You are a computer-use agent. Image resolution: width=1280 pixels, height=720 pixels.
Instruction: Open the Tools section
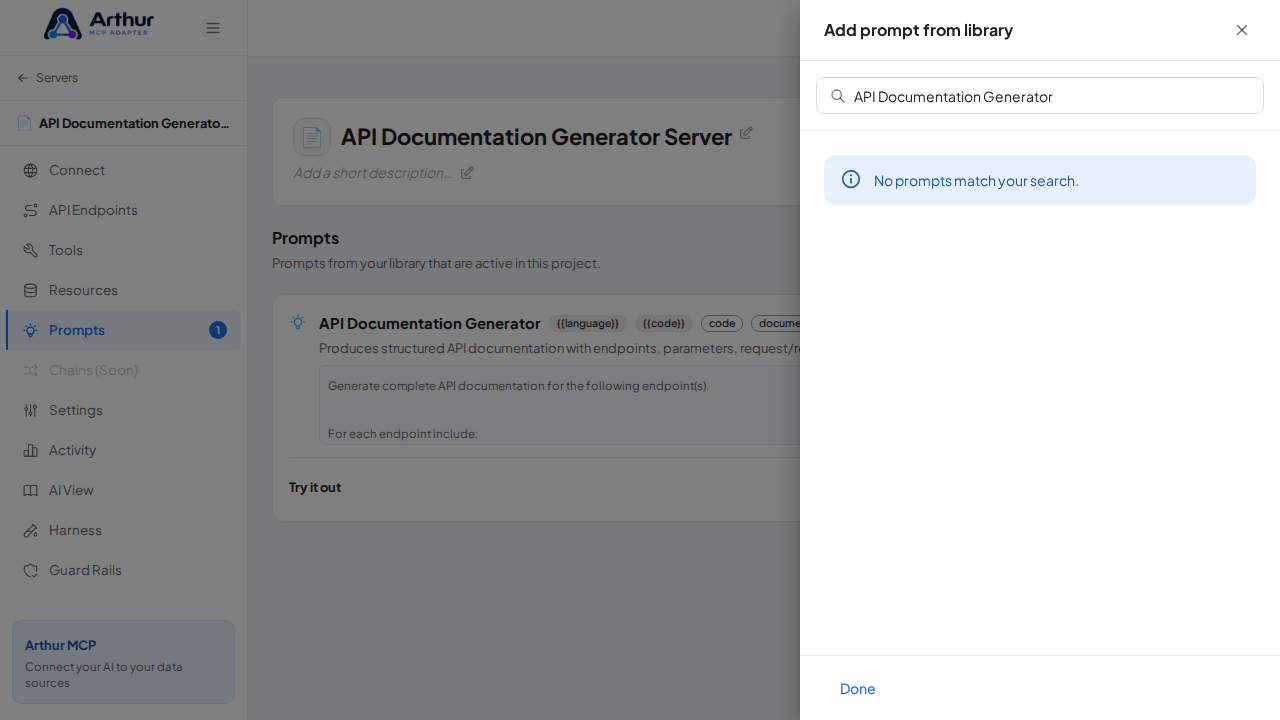[123, 250]
